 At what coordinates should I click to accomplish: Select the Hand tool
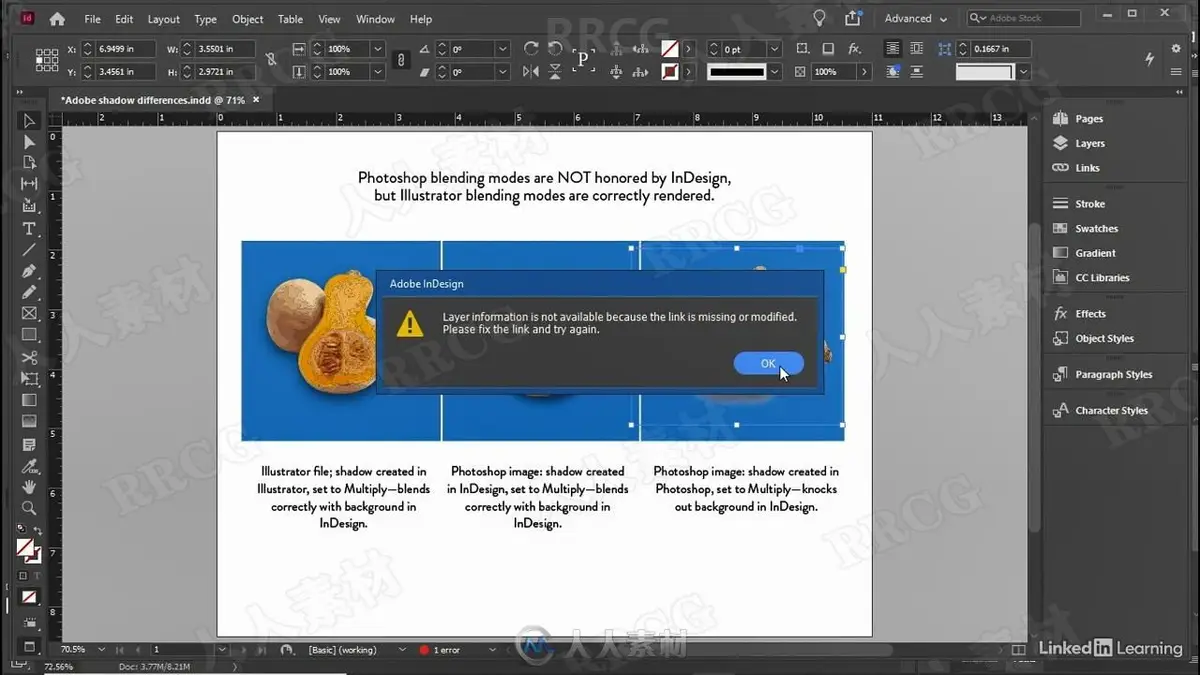29,487
